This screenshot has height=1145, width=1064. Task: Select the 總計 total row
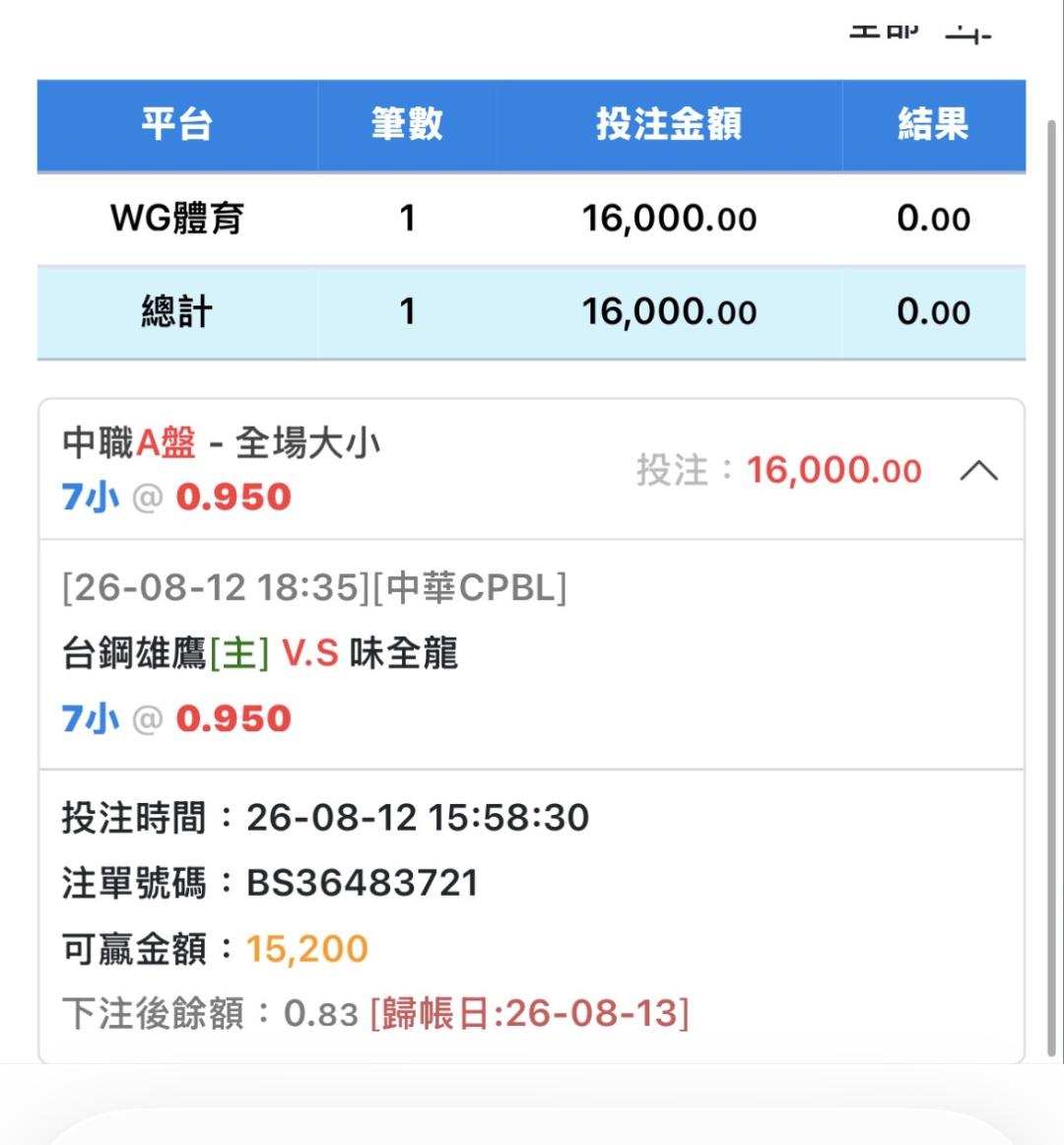(x=532, y=311)
